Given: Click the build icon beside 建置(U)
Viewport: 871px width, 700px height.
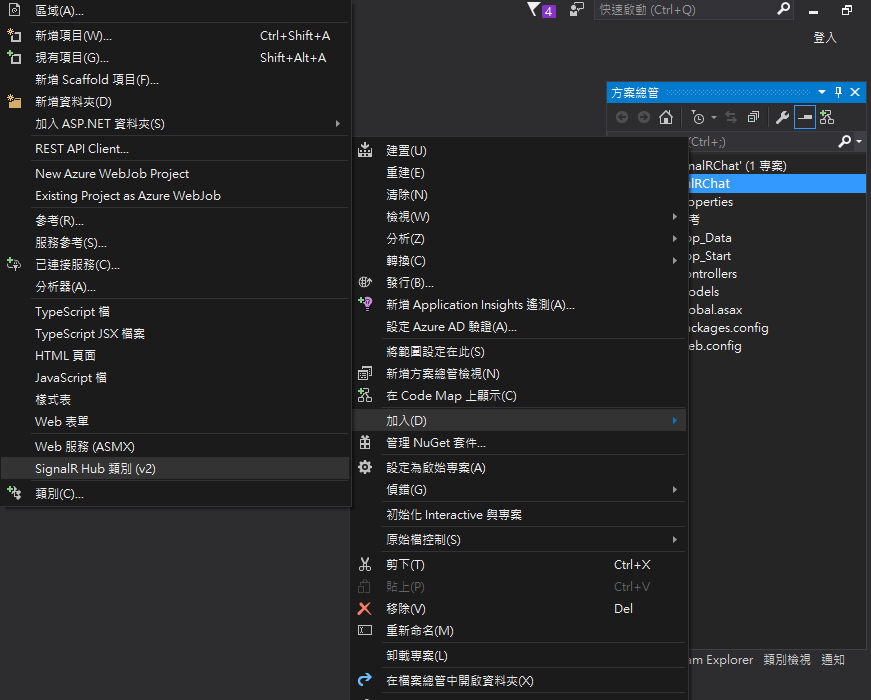Looking at the screenshot, I should (365, 150).
